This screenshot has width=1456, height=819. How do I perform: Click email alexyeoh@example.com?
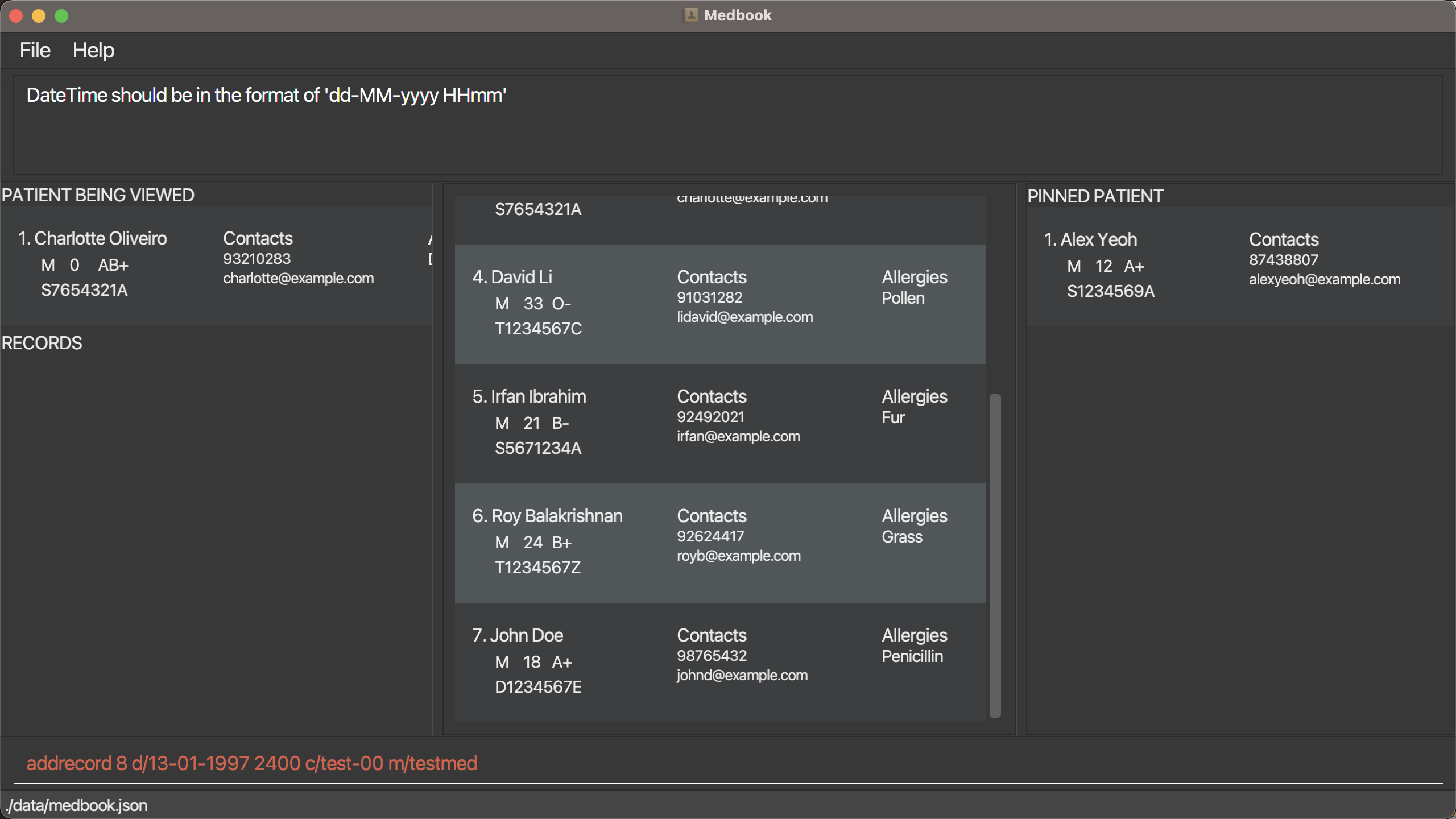pos(1324,279)
